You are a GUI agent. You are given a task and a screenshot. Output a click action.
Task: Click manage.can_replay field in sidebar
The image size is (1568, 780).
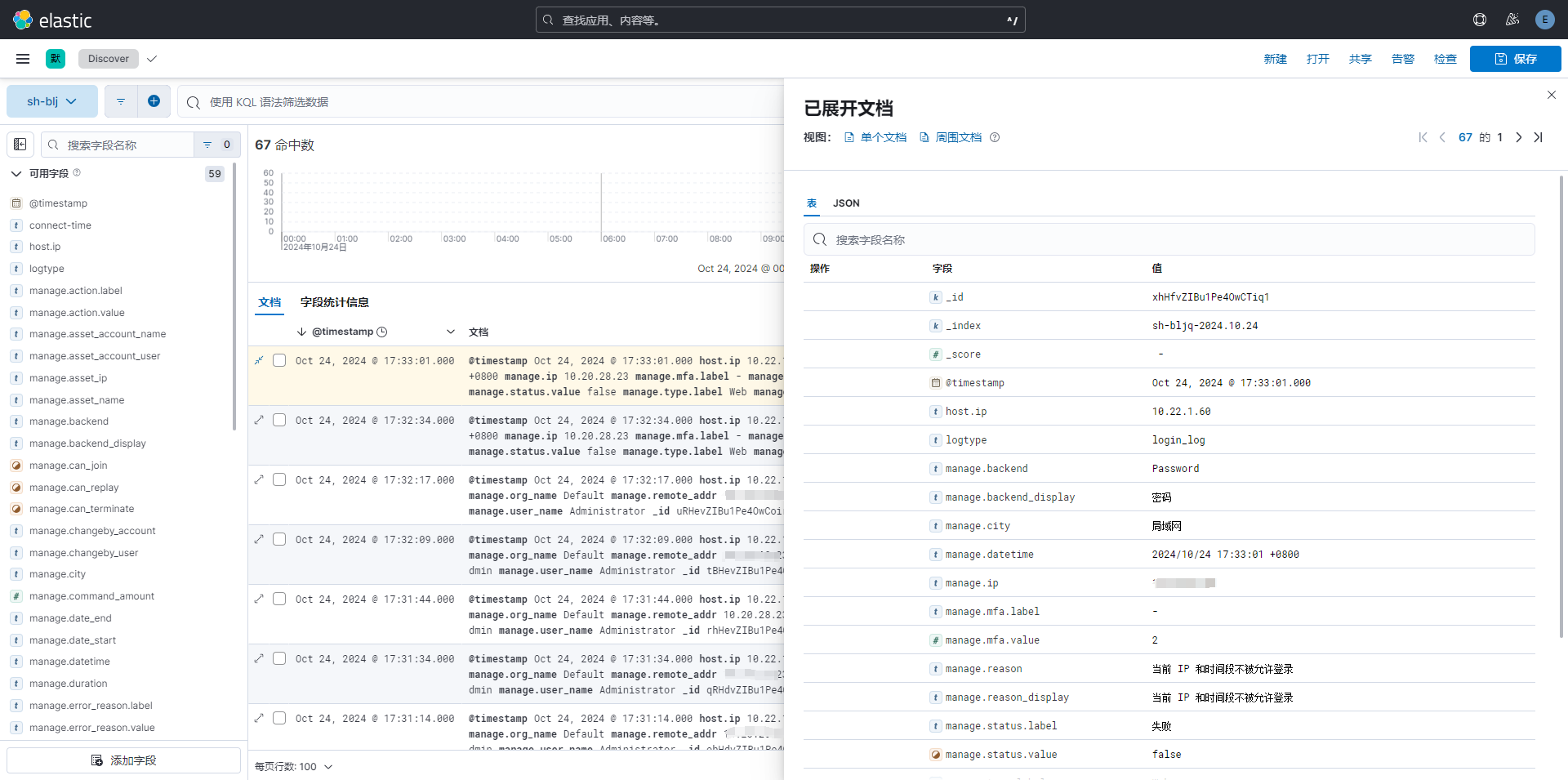(x=73, y=488)
